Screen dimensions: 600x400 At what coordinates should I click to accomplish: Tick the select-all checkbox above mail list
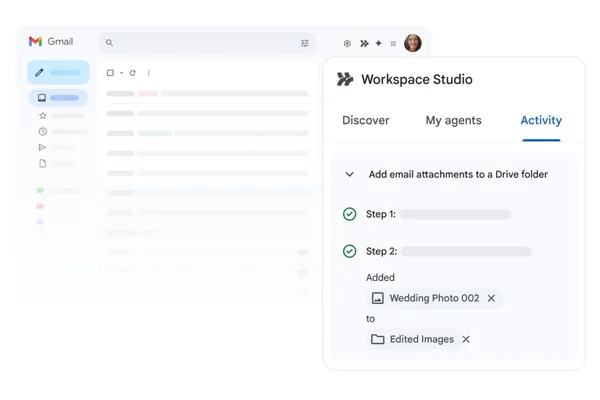coord(110,73)
